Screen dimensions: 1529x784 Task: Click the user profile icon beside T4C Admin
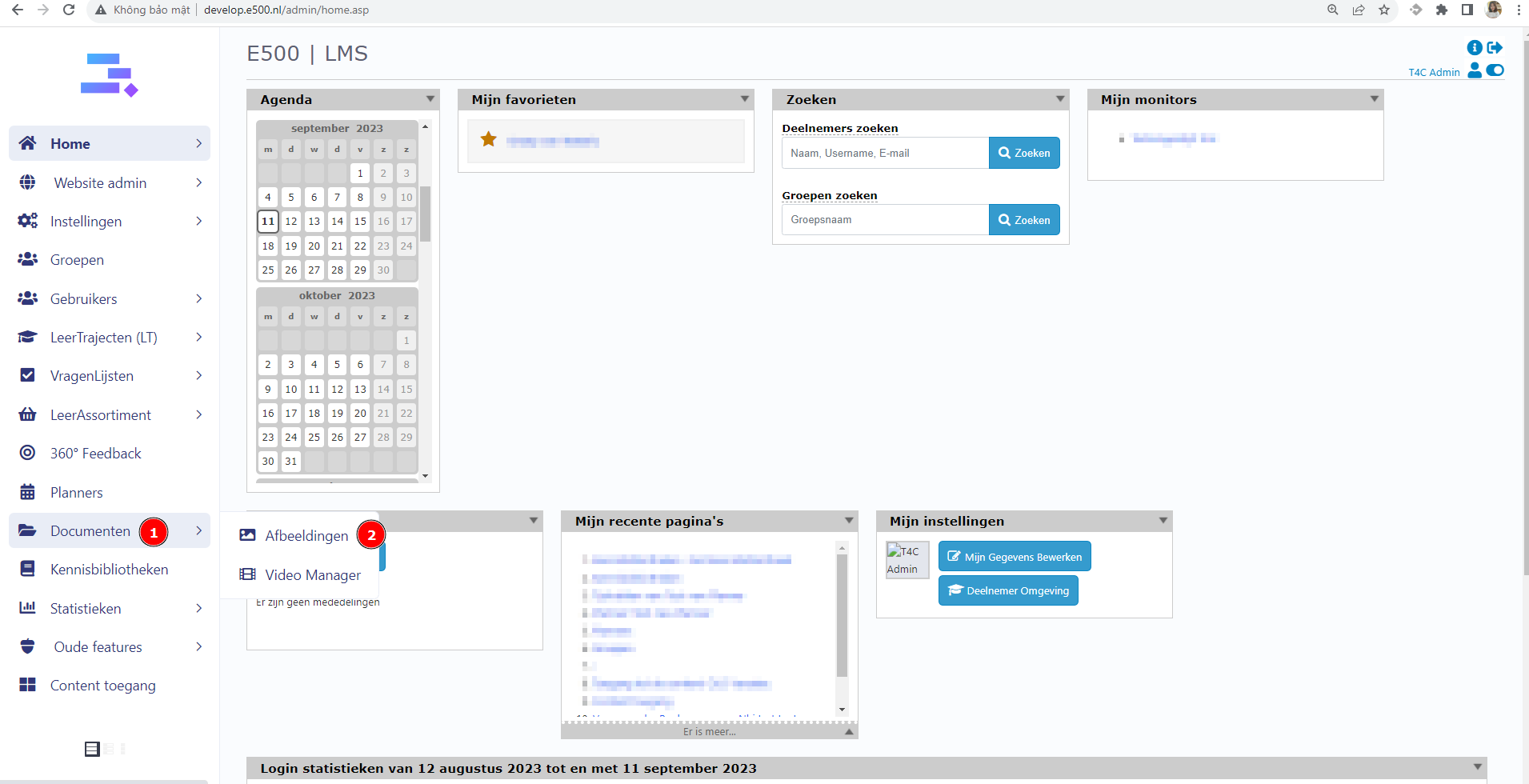[1475, 71]
